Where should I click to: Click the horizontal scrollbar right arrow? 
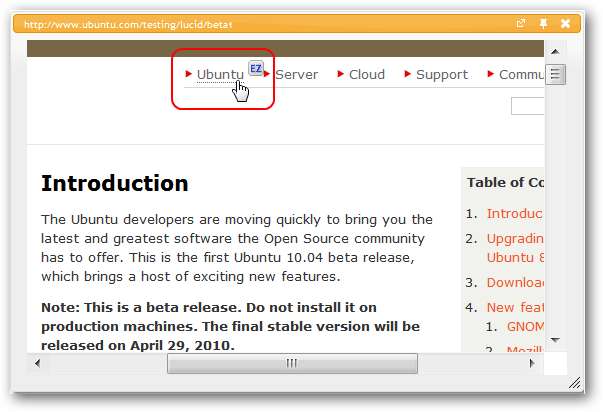[x=532, y=363]
